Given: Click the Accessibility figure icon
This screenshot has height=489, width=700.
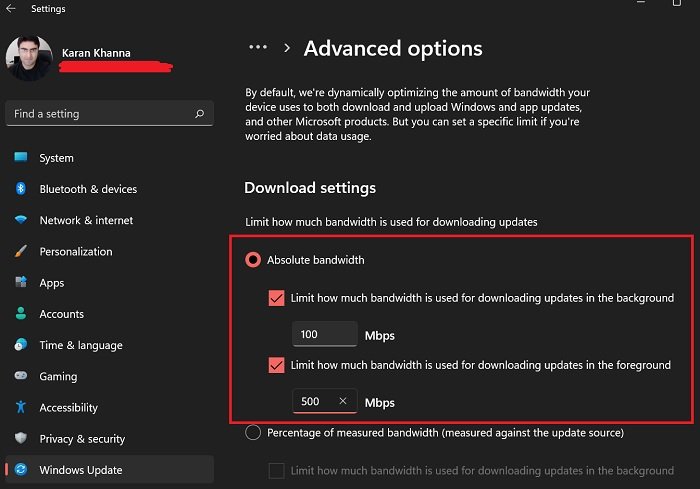Looking at the screenshot, I should tap(20, 407).
